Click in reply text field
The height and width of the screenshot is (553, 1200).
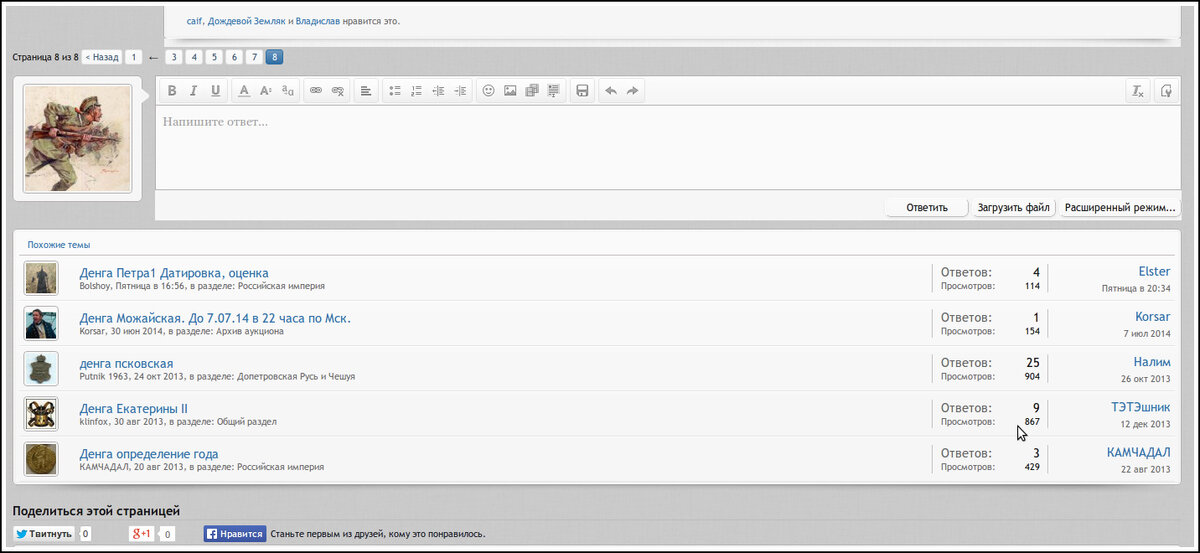[x=660, y=150]
